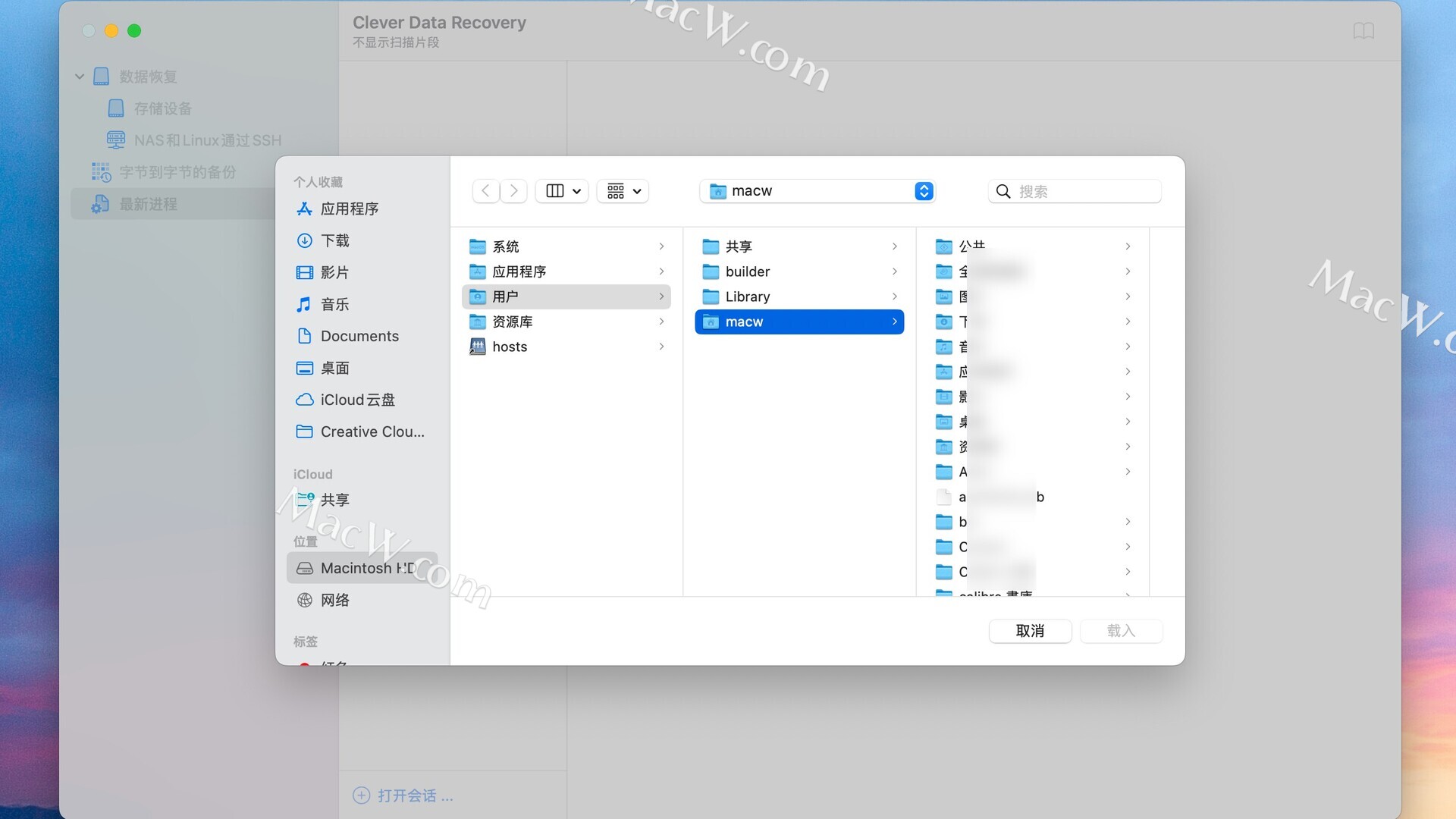
Task: Select iCloud 云盘 in the sidebar
Action: pyautogui.click(x=357, y=400)
